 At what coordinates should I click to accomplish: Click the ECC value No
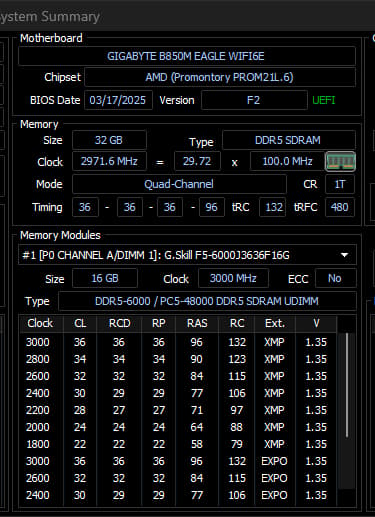point(335,278)
